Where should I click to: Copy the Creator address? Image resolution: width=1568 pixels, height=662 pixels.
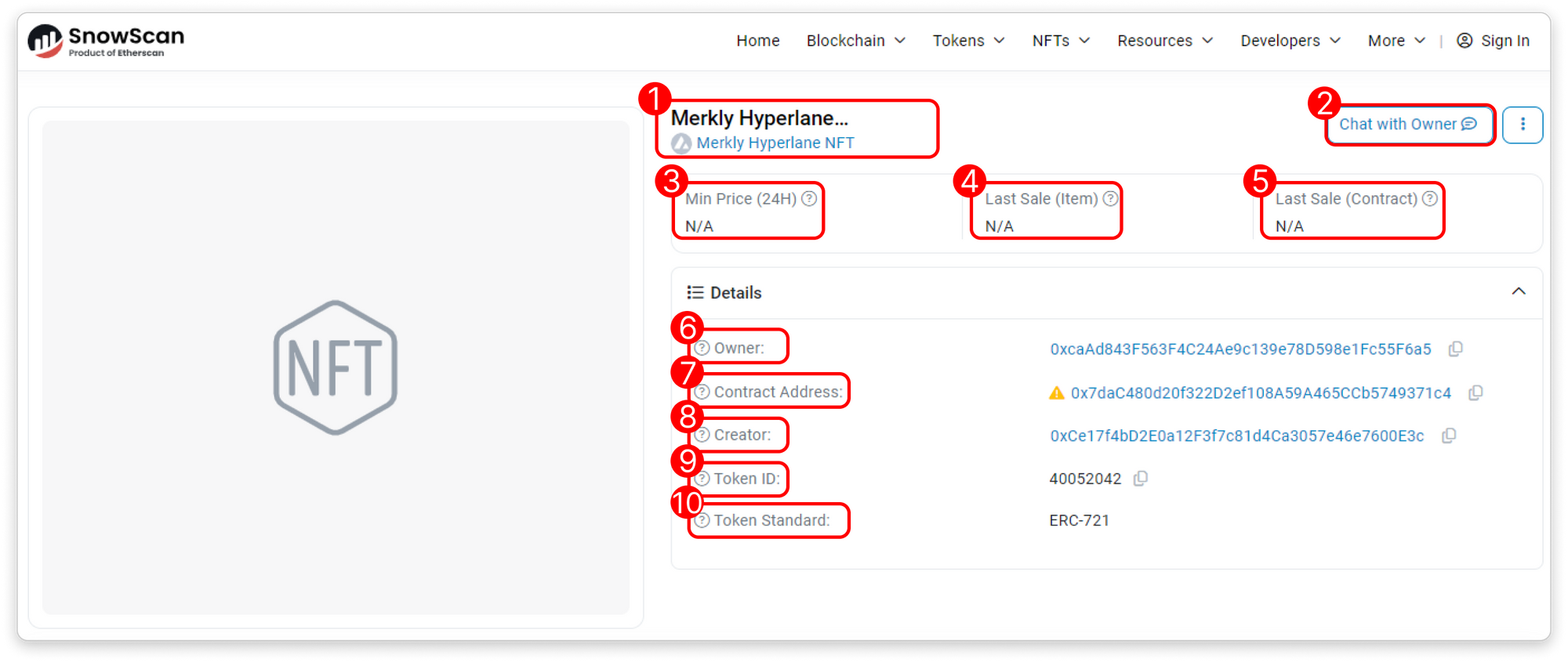pos(1449,436)
